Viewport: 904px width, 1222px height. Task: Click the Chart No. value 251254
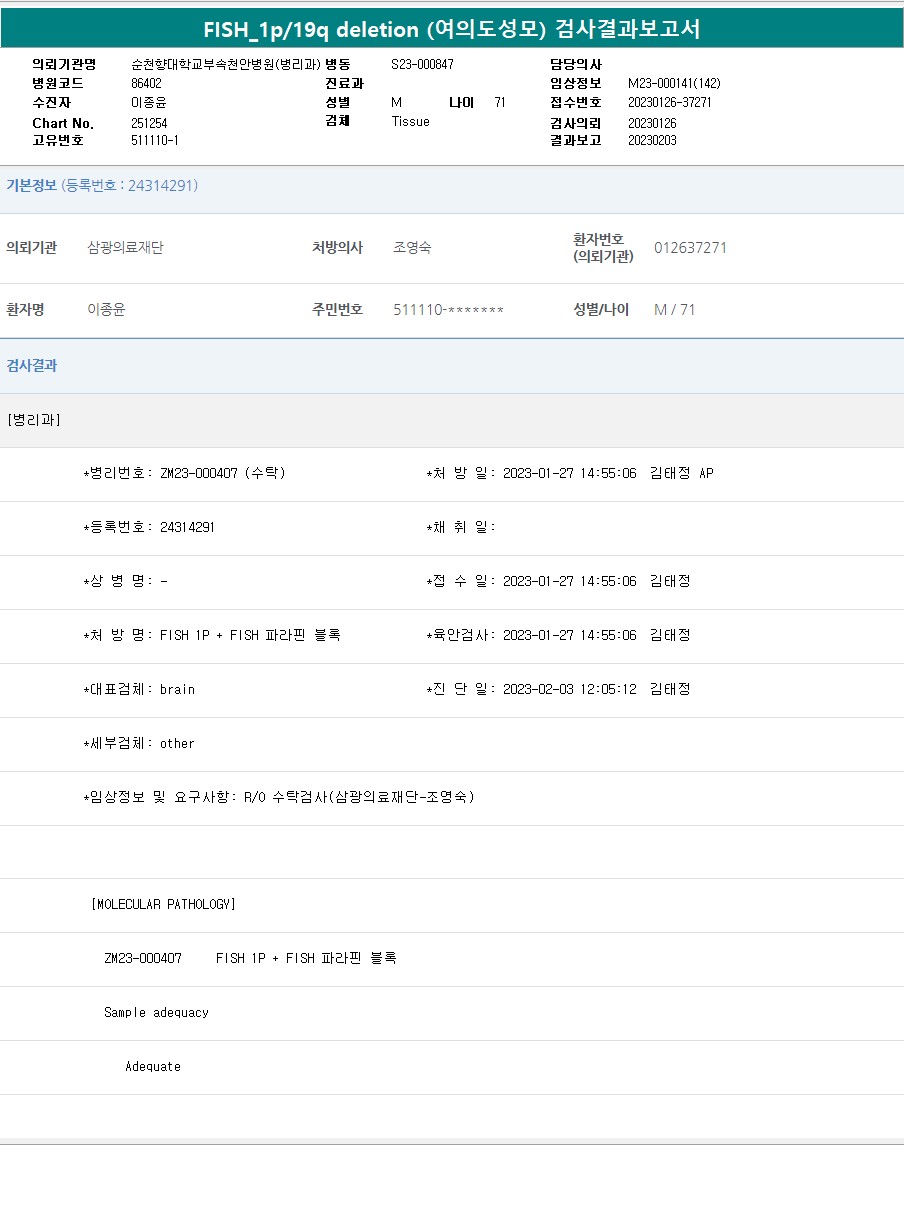pyautogui.click(x=149, y=122)
